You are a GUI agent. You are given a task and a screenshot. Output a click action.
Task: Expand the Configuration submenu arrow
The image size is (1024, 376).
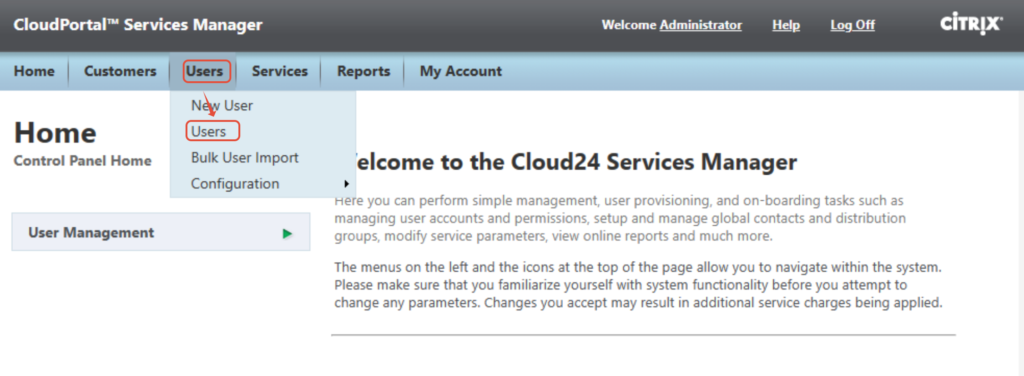click(346, 184)
